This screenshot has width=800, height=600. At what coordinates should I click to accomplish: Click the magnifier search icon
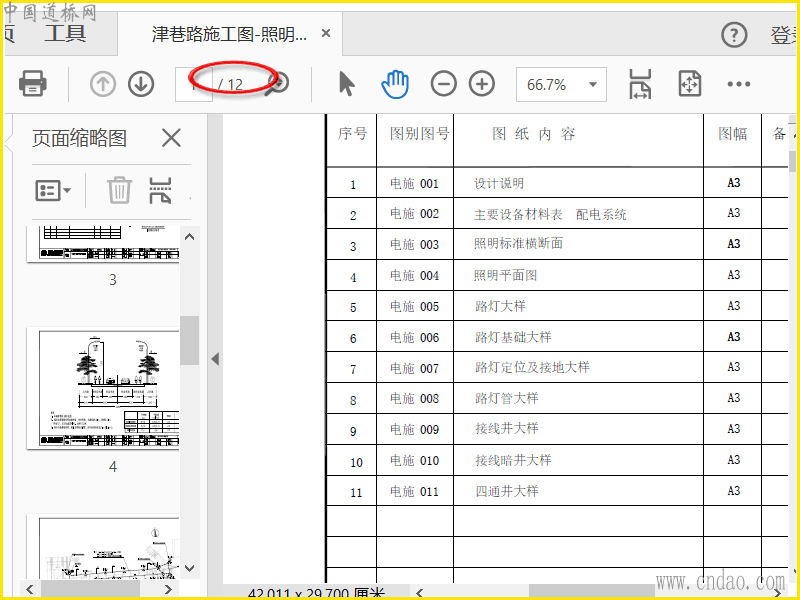click(x=279, y=83)
